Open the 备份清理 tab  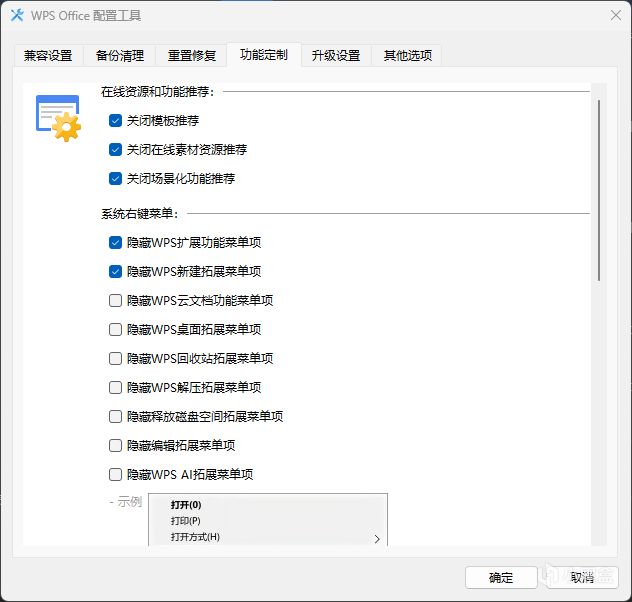coord(120,55)
